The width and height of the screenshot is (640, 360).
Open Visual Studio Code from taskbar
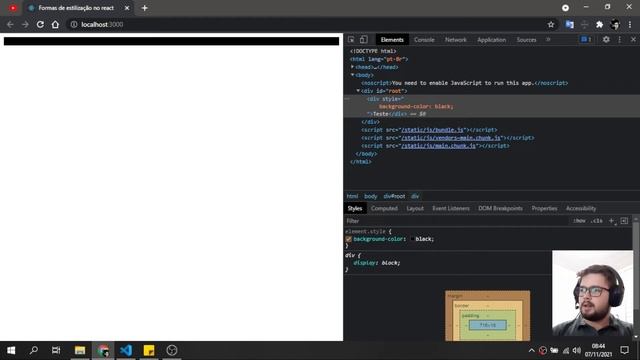tap(126, 350)
